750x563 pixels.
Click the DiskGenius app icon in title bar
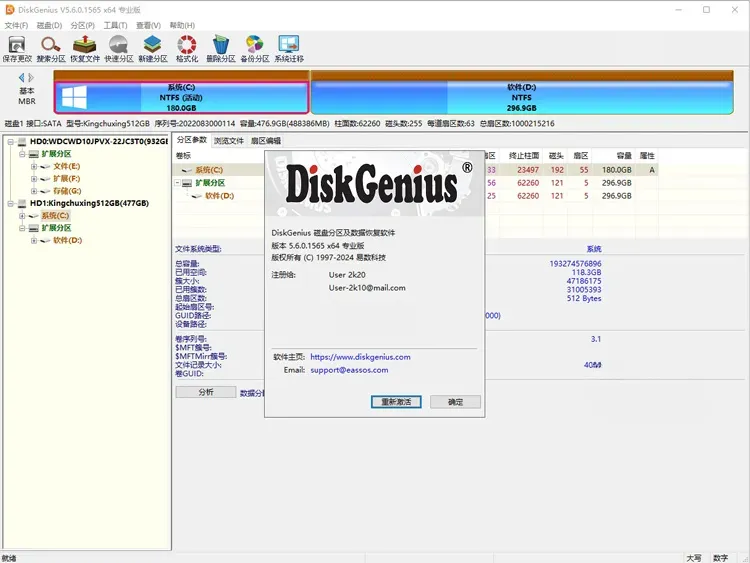click(x=10, y=10)
